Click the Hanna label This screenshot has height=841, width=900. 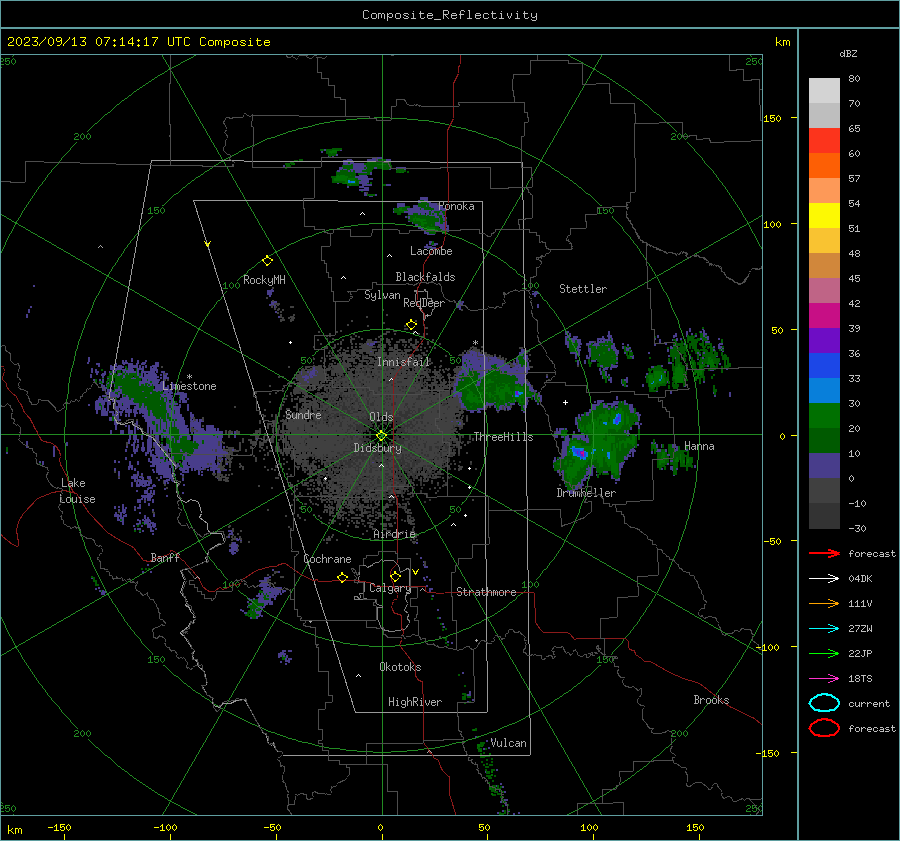(x=699, y=446)
